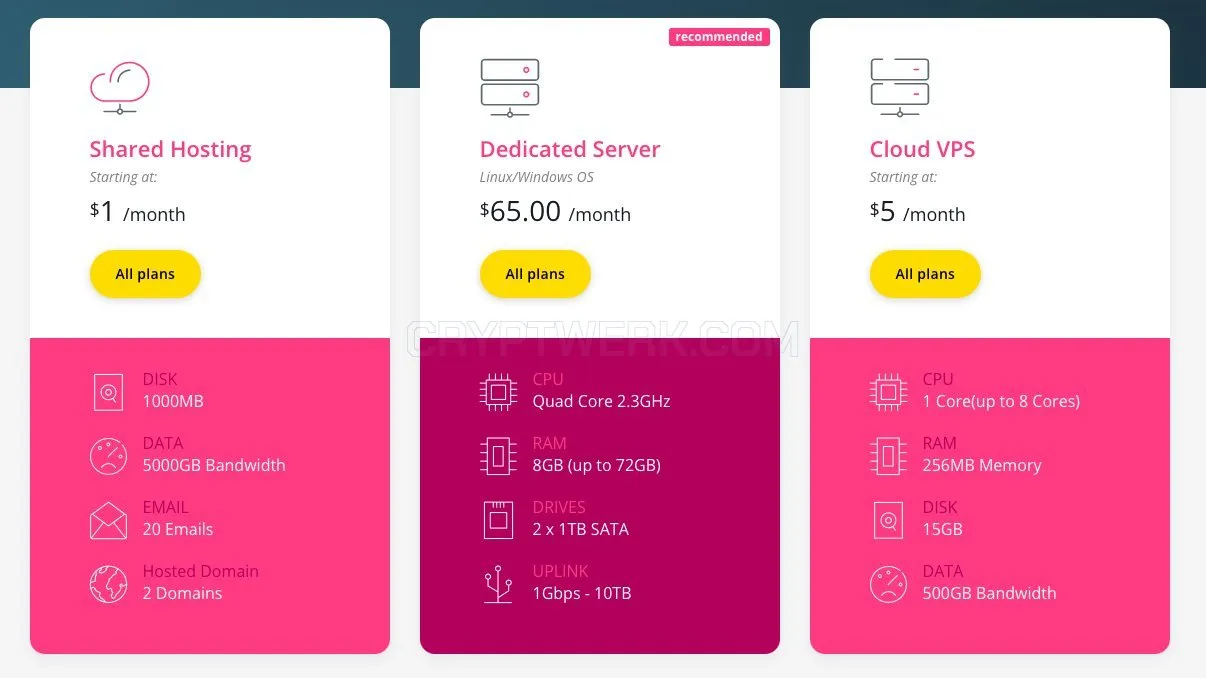Click the recommended badge on Dedicated Server

click(719, 37)
